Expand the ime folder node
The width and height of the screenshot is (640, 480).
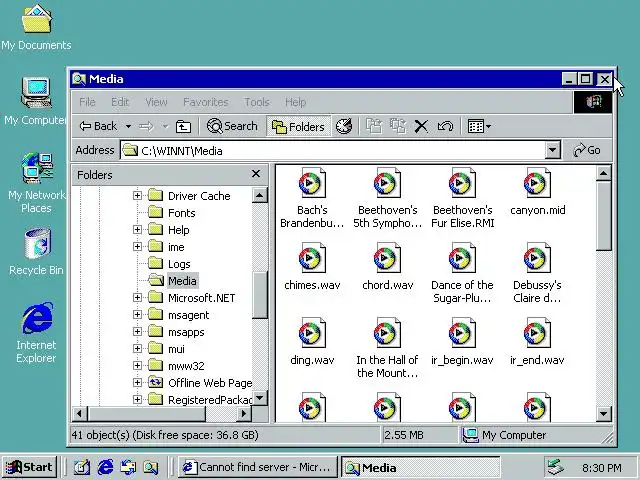click(x=137, y=247)
